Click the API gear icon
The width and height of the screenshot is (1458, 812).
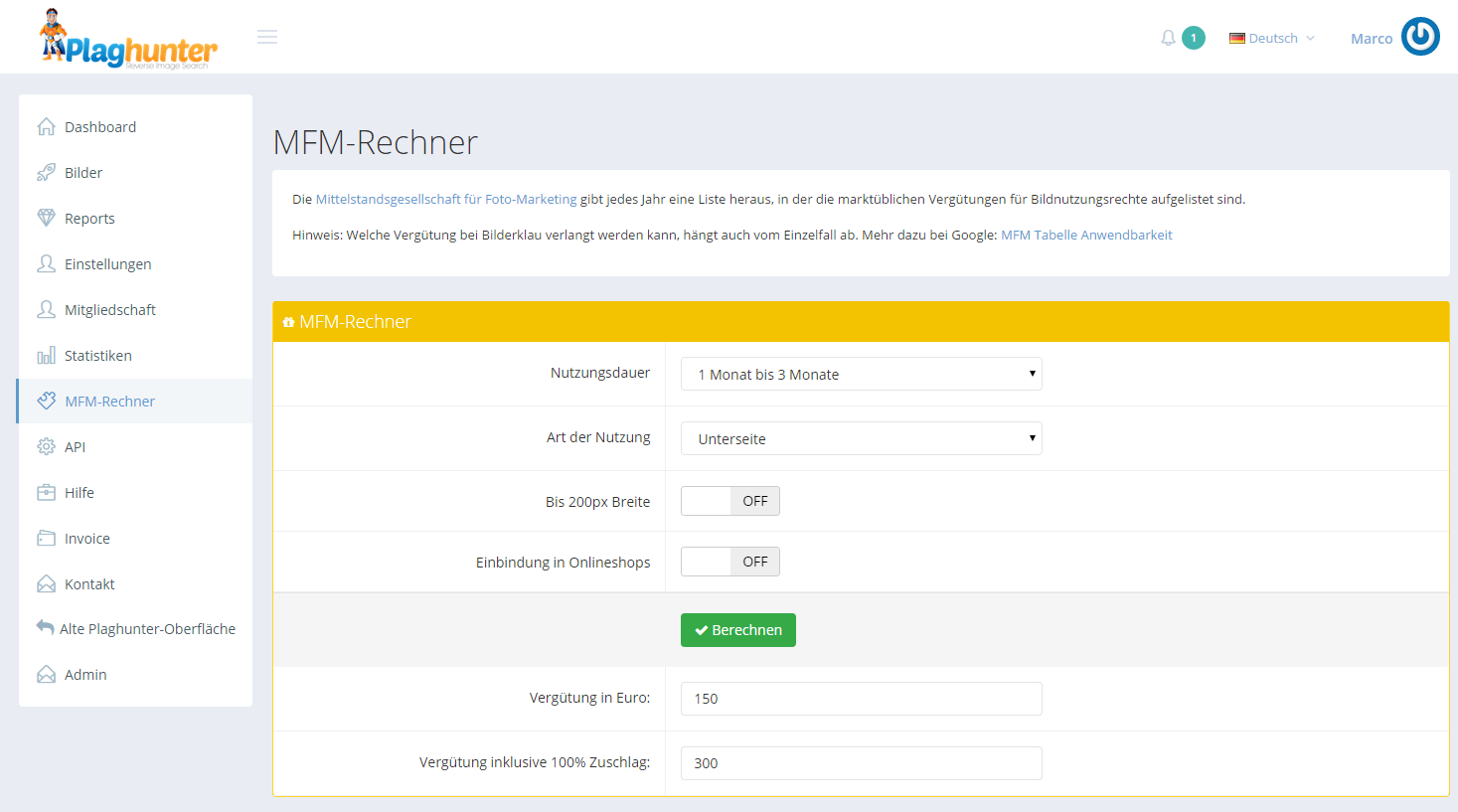click(x=46, y=446)
